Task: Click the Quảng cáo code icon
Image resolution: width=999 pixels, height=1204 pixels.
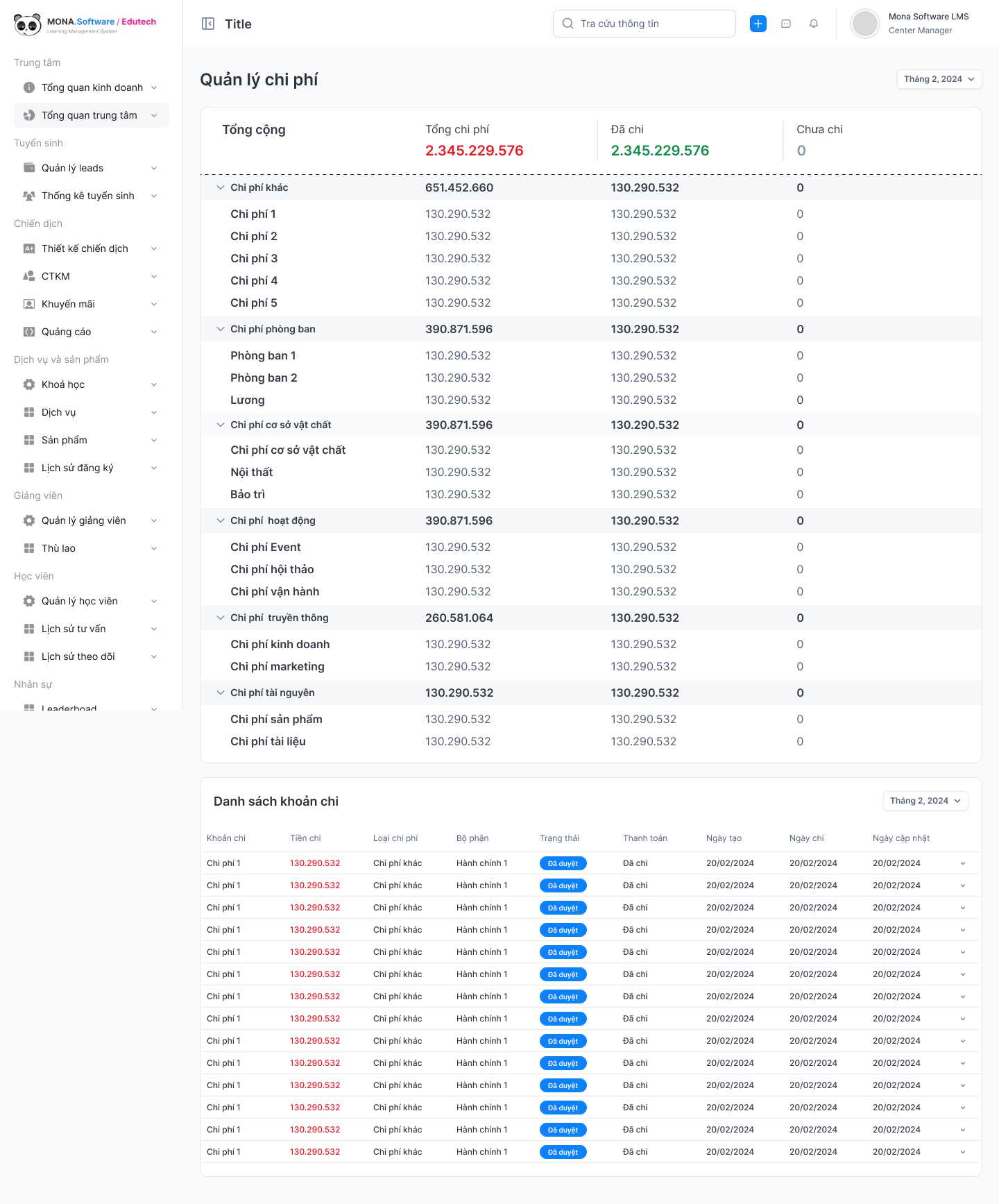Action: coord(29,332)
